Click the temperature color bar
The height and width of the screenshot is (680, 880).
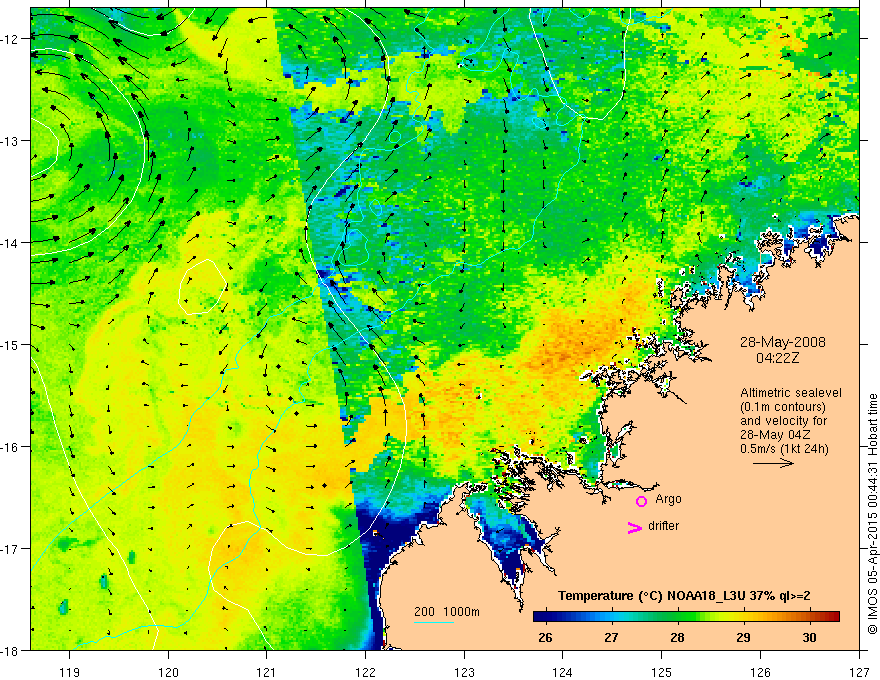(686, 617)
